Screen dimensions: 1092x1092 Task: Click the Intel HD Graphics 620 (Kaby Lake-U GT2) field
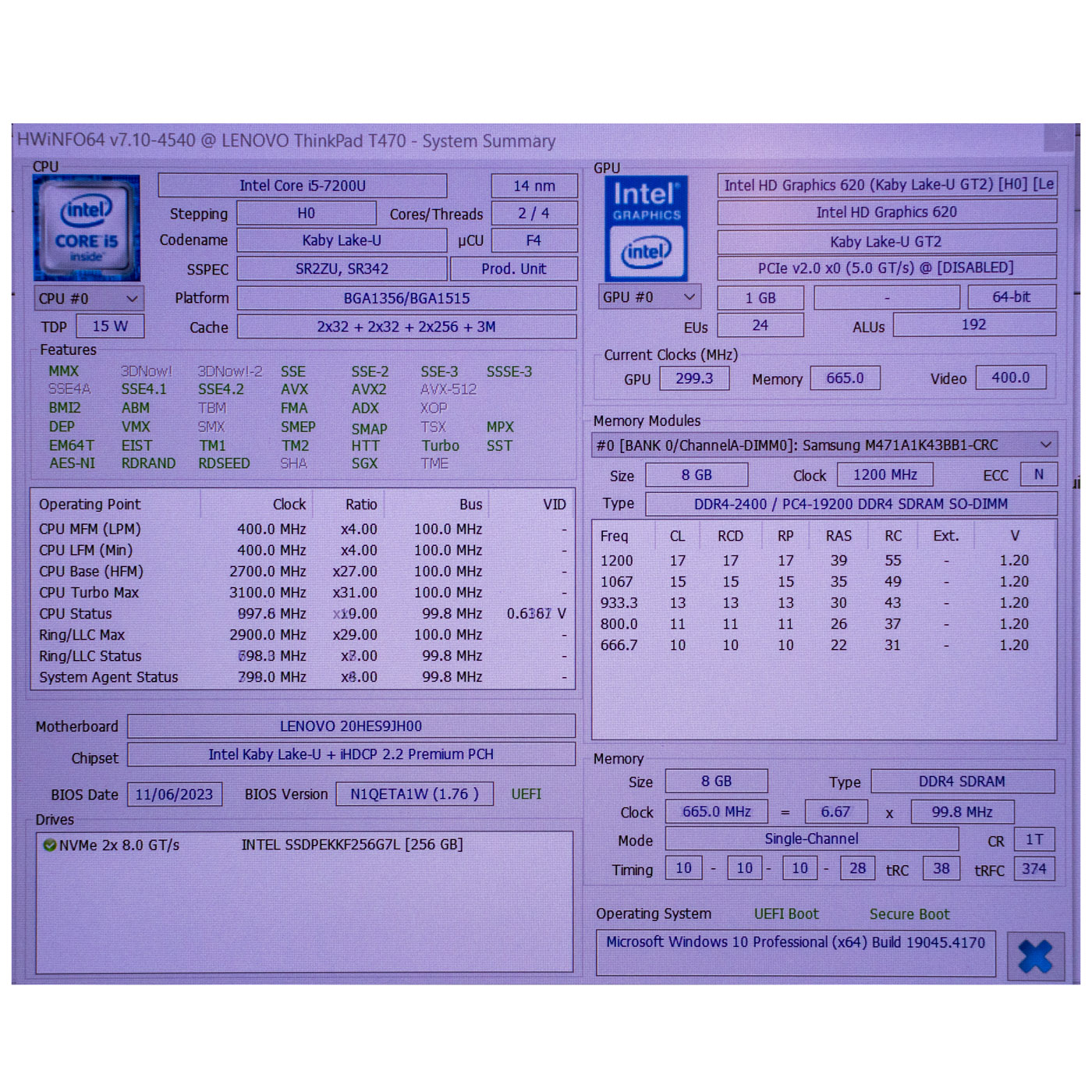point(887,185)
